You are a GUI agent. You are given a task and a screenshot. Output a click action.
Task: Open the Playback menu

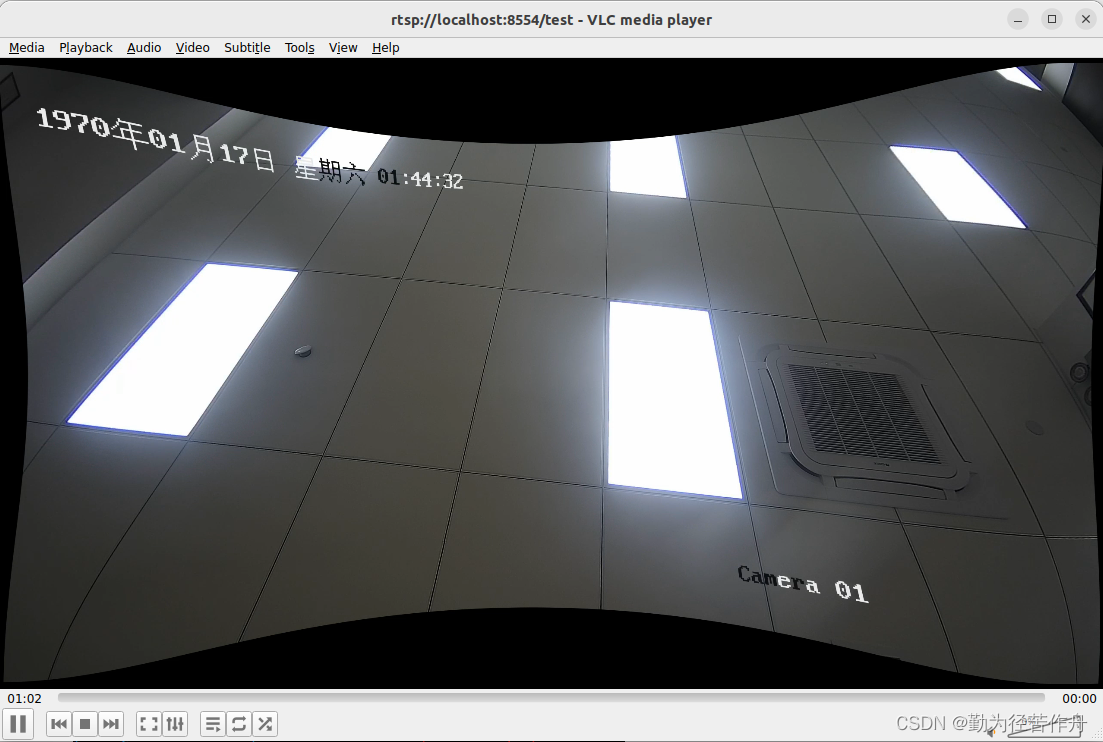(x=85, y=47)
